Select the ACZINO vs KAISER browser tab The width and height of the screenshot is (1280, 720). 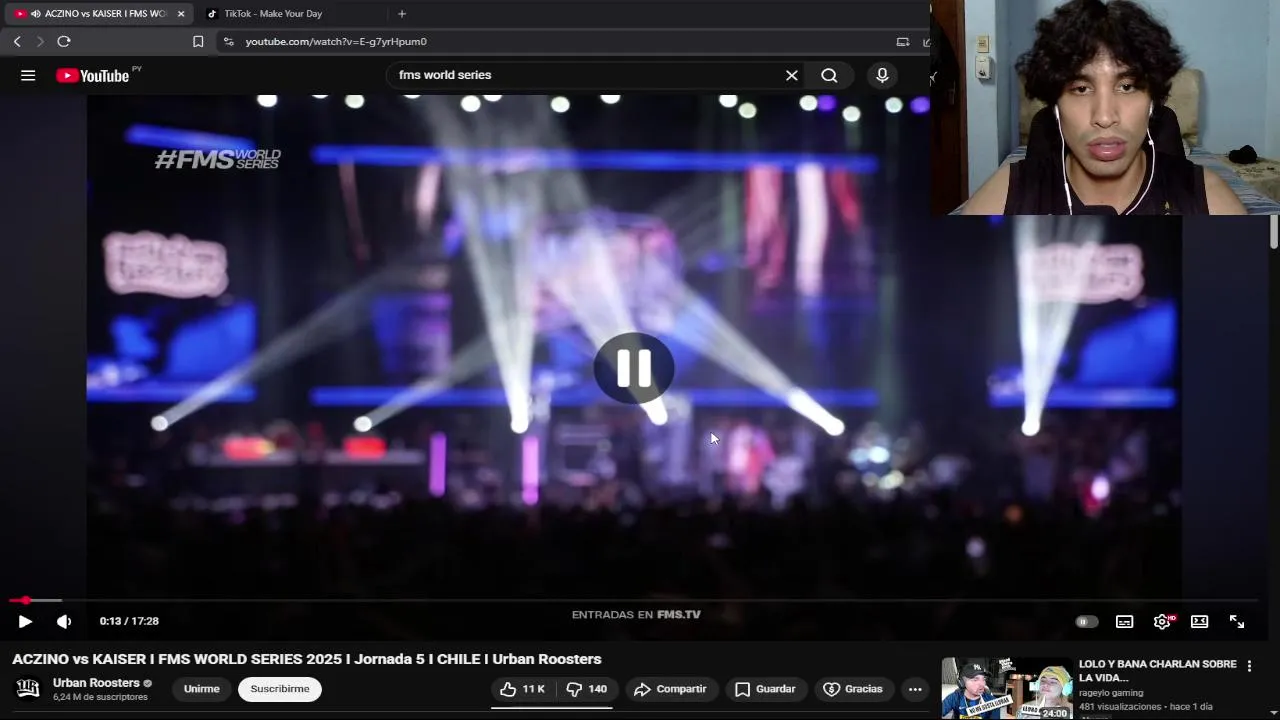click(98, 14)
